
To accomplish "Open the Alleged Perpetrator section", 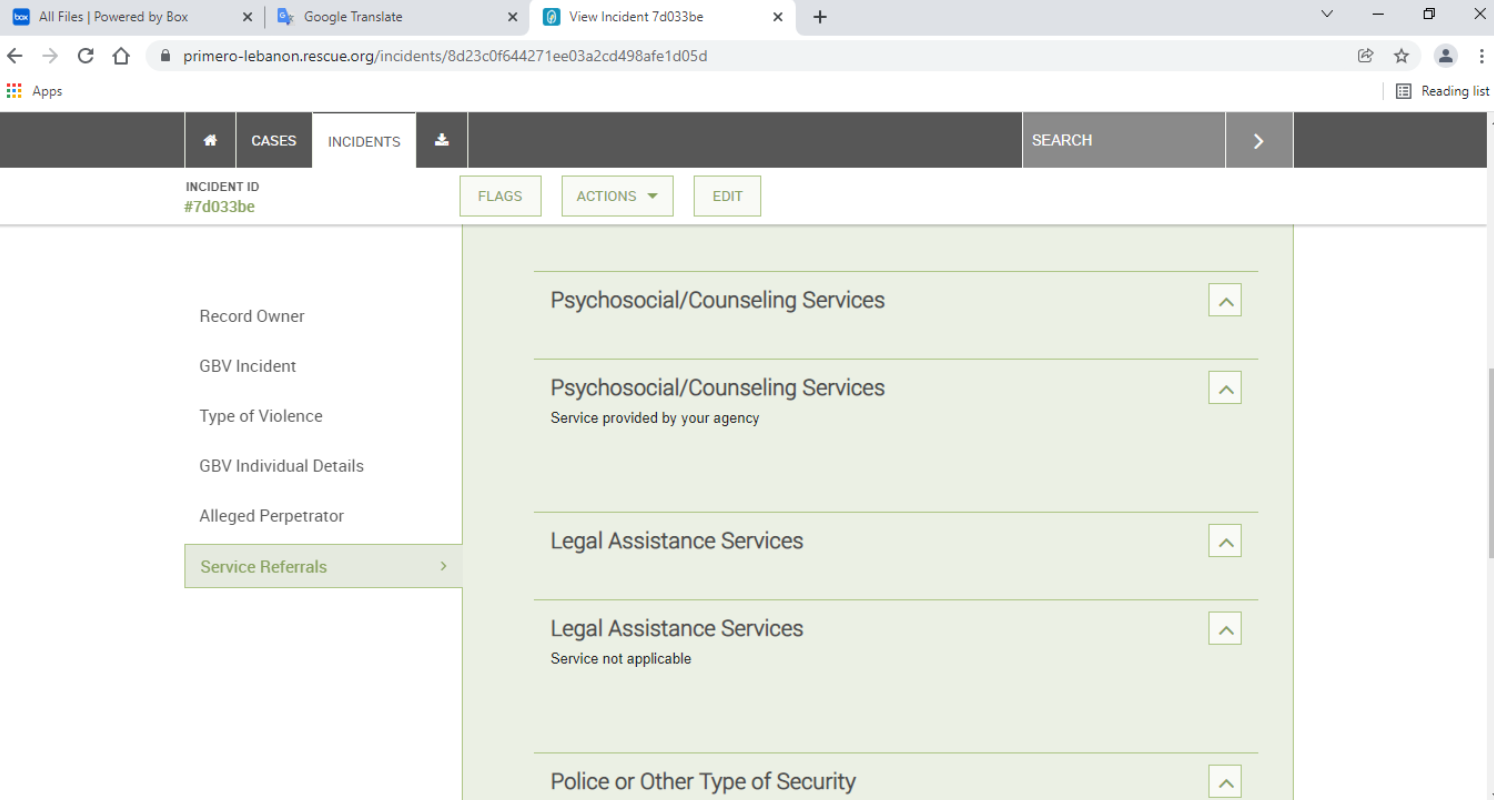I will tap(272, 516).
